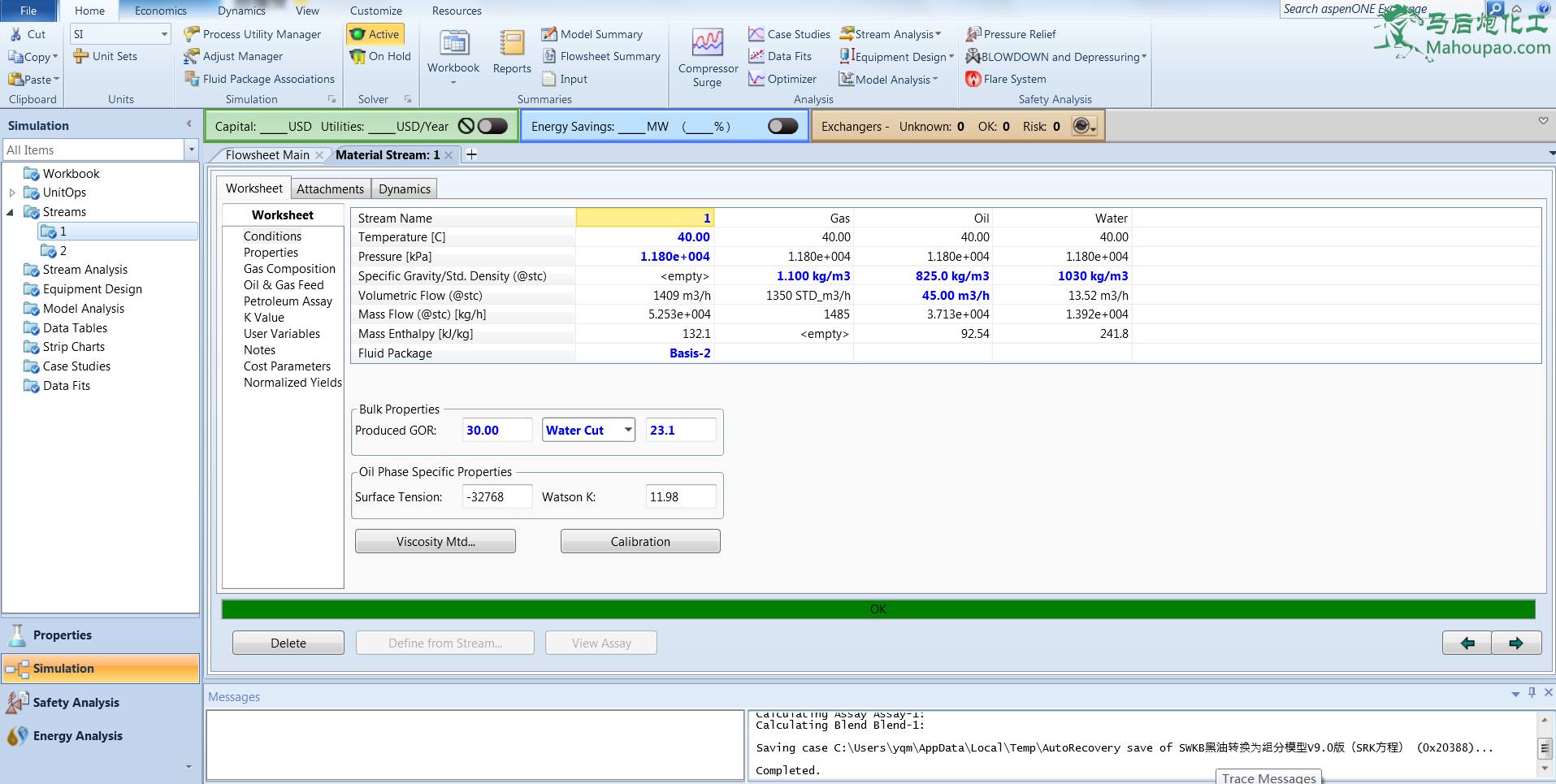Image resolution: width=1556 pixels, height=784 pixels.
Task: Open the Workbook tree folder
Action: click(x=62, y=174)
